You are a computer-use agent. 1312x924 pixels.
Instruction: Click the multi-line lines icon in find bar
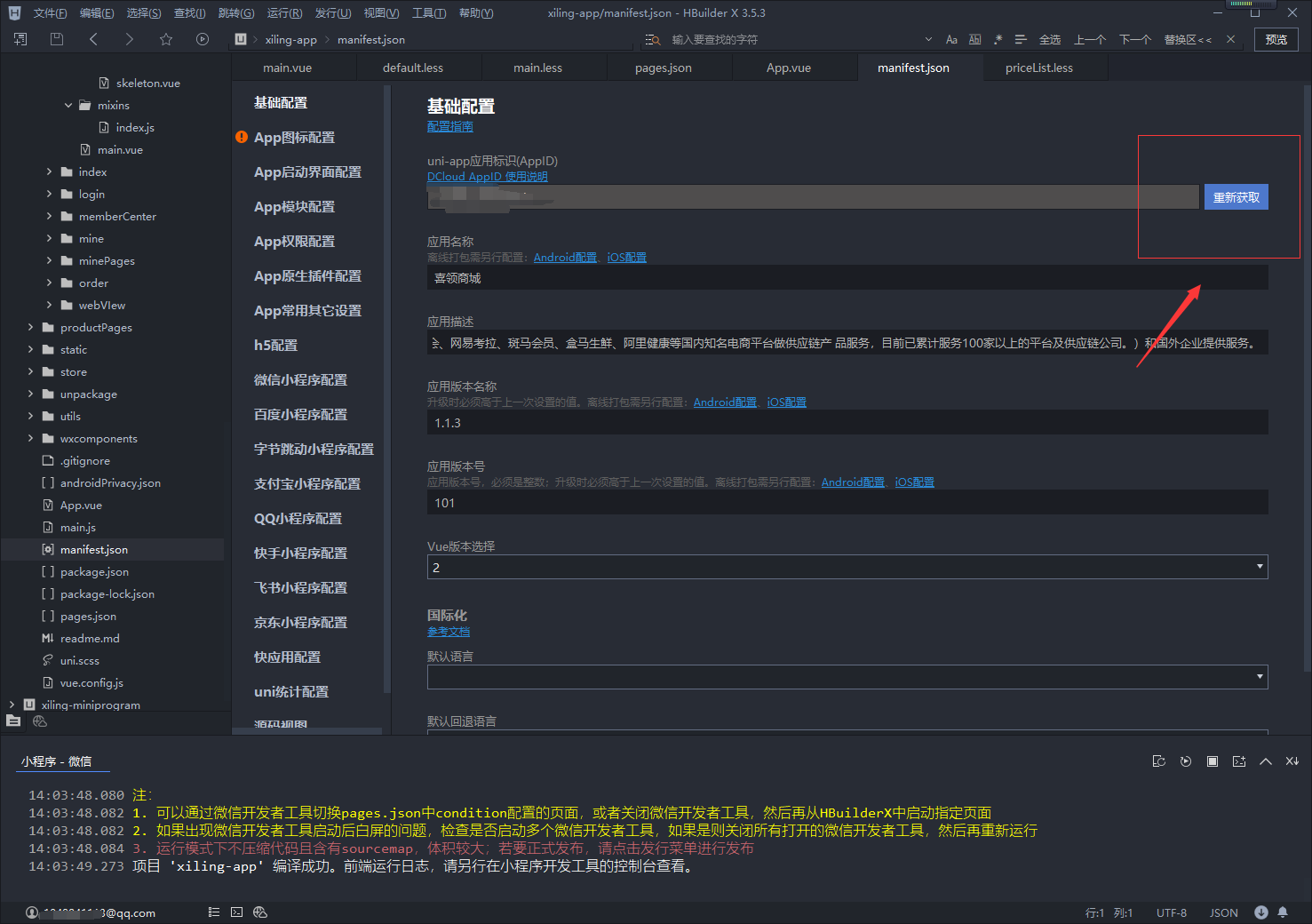click(1021, 40)
